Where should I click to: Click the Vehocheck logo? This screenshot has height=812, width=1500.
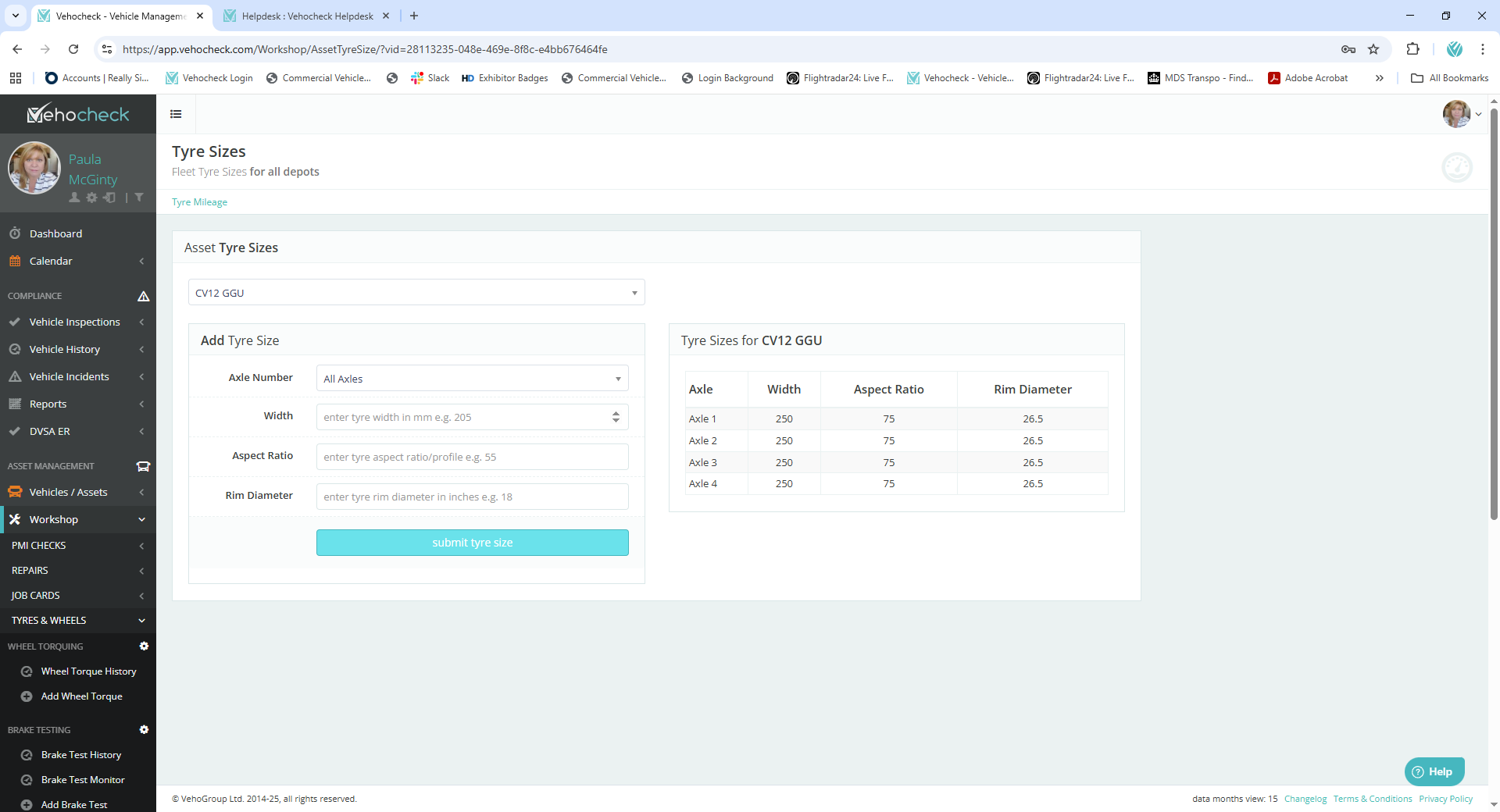point(78,114)
